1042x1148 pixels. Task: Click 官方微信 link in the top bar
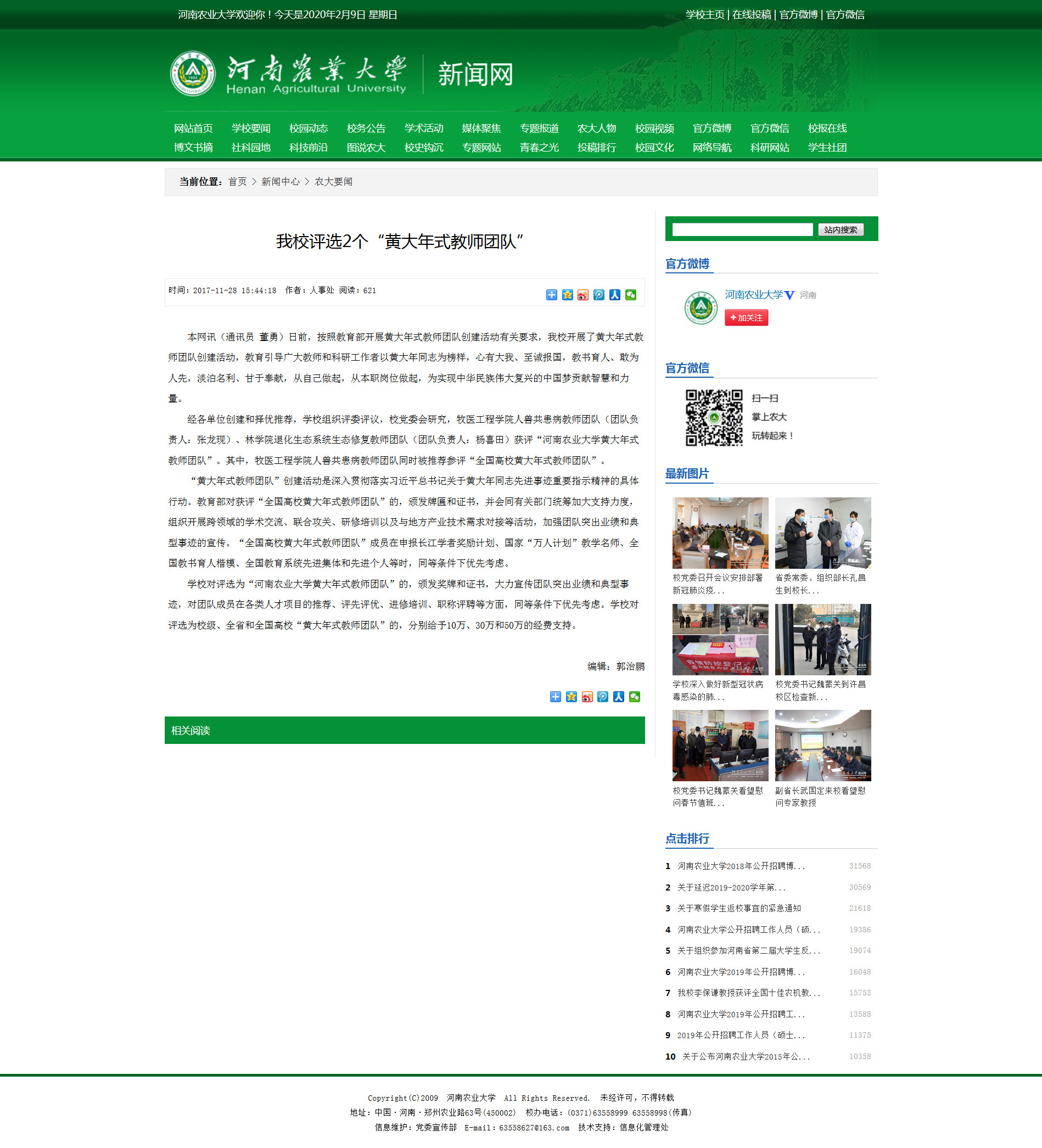[845, 15]
